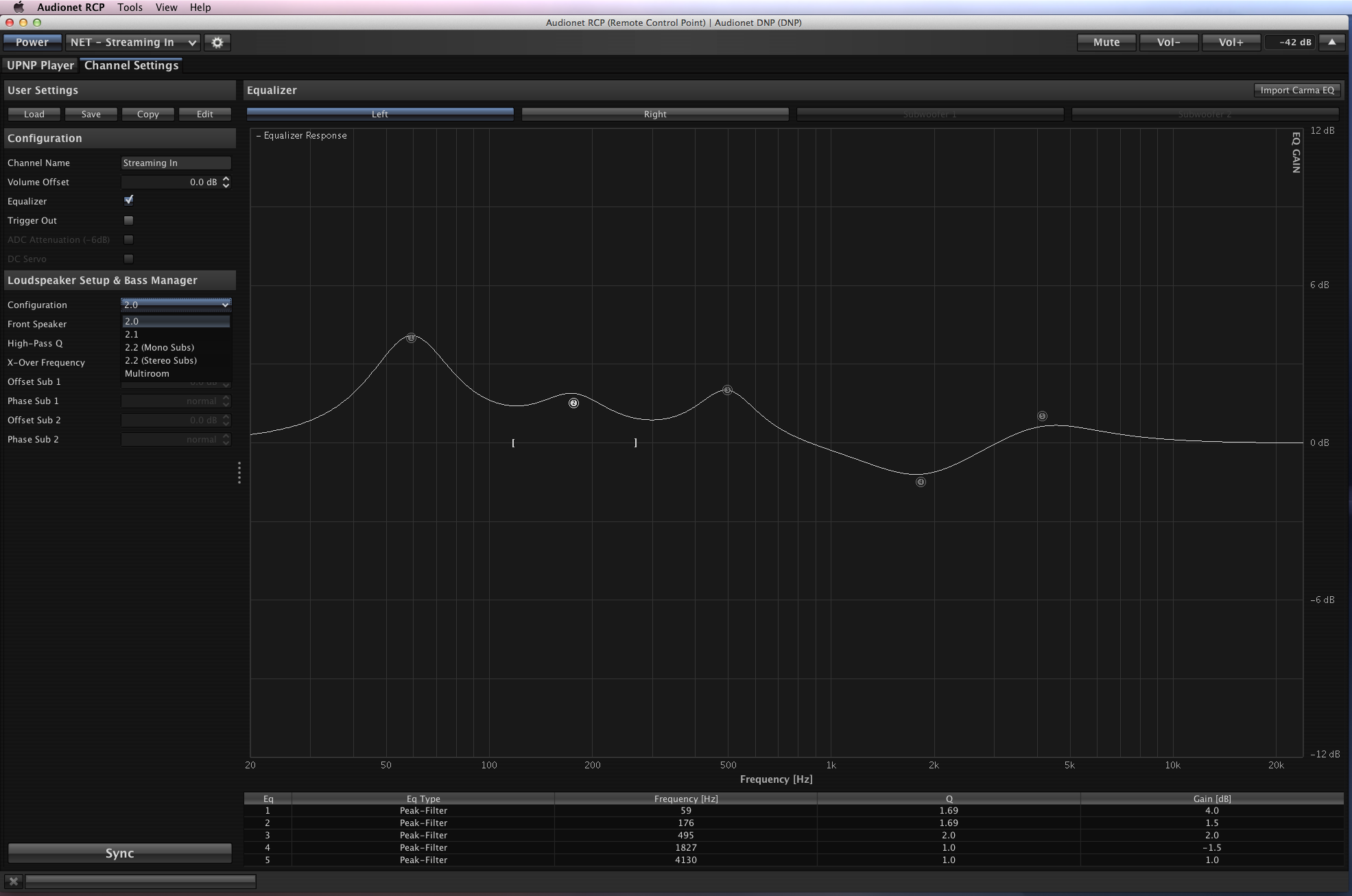Choose 2.2 (Stereo Subs) option

tap(176, 360)
